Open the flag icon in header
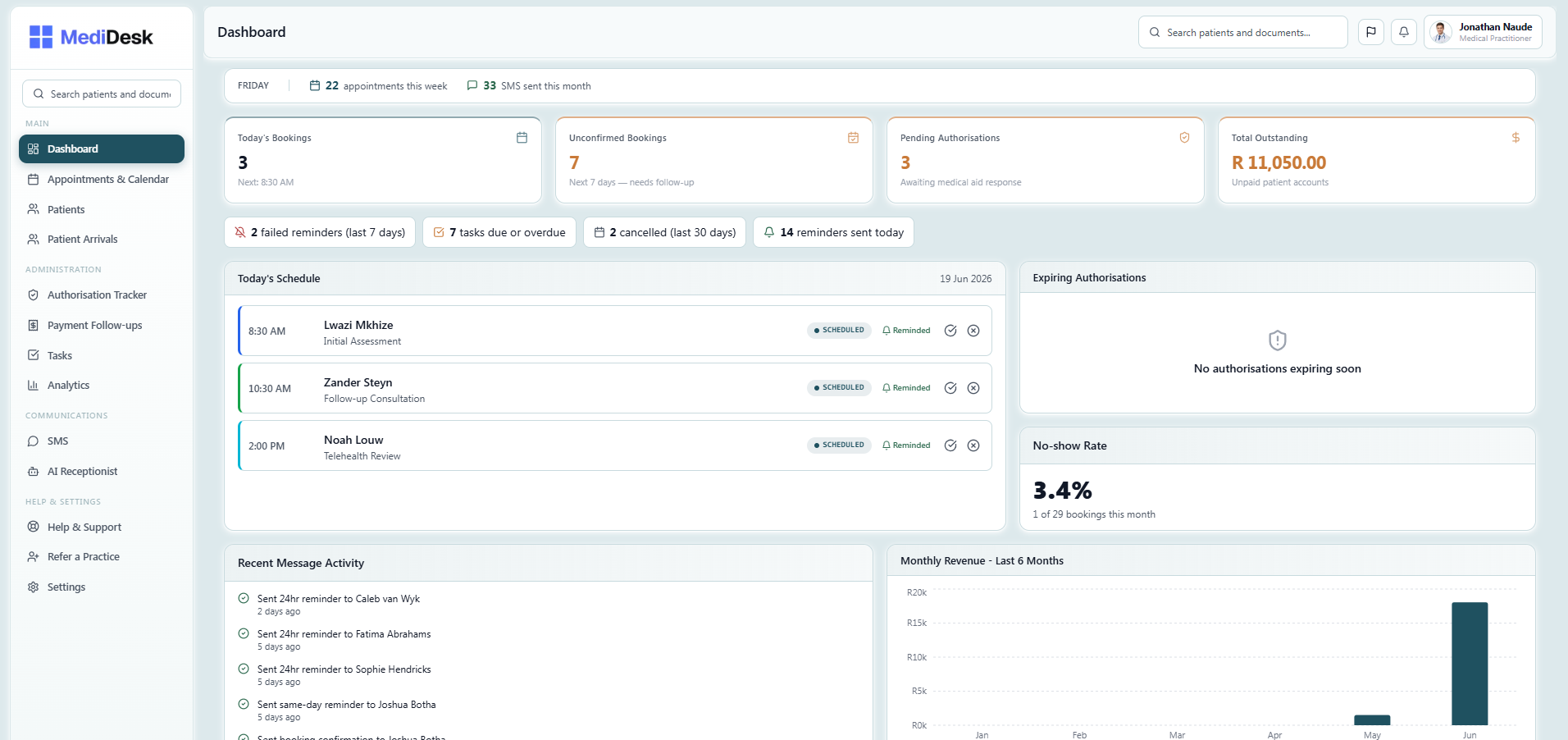 tap(1371, 32)
